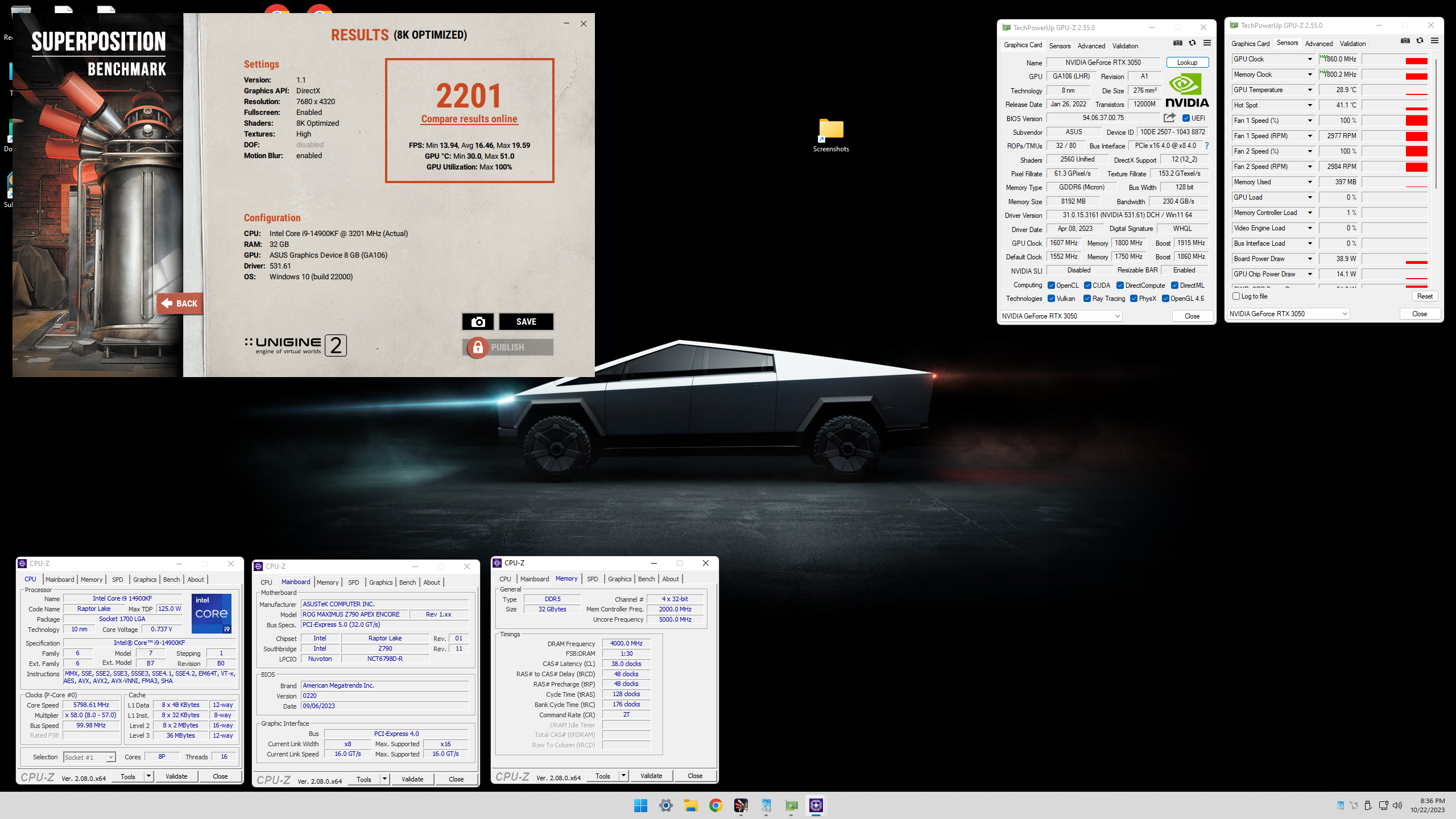
Task: Toggle the CUDA checkbox in GPU-Z
Action: 1087,286
